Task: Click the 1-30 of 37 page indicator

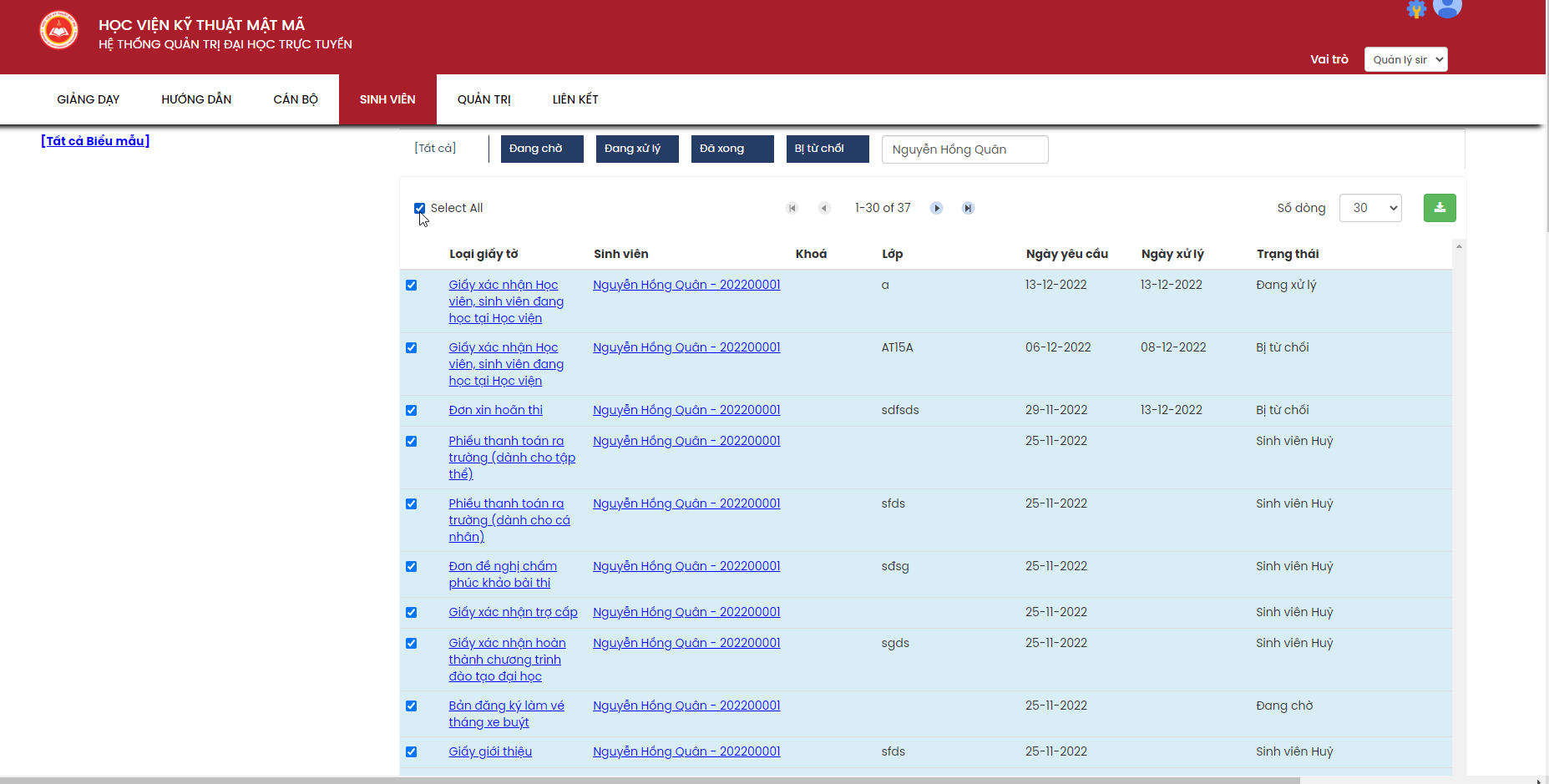Action: click(x=883, y=208)
